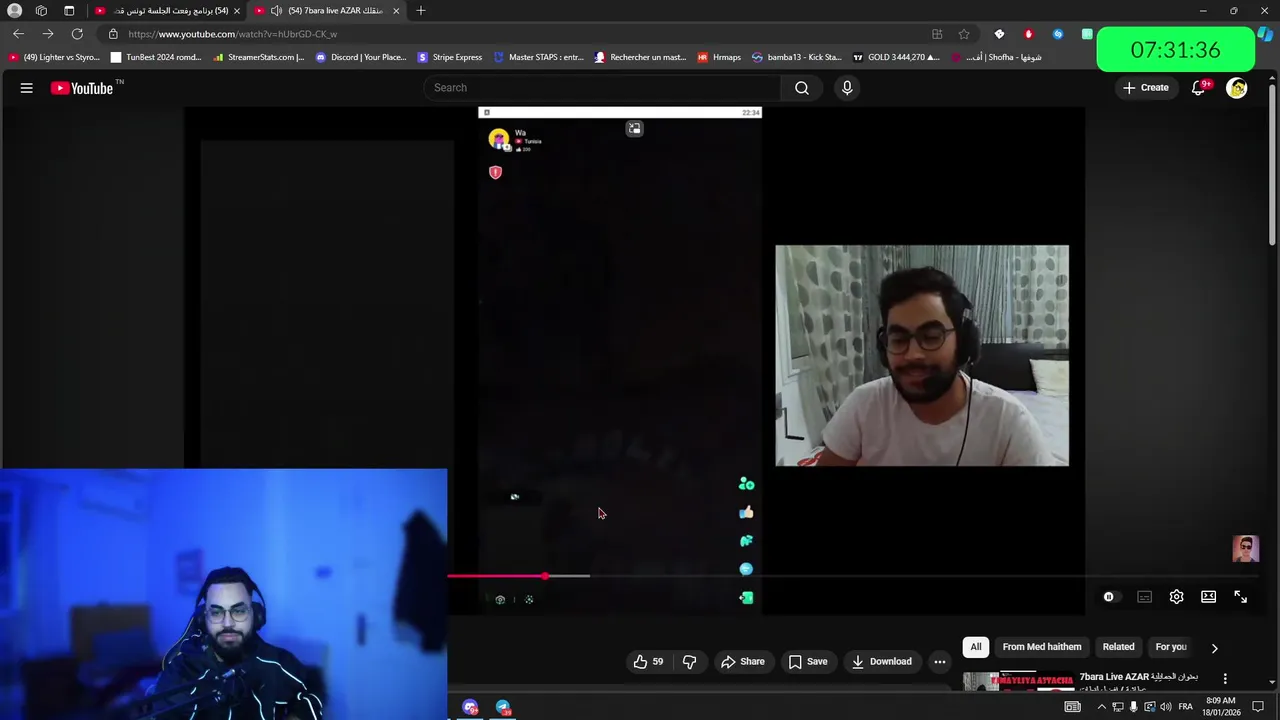Show hidden system tray icons

click(x=1102, y=707)
